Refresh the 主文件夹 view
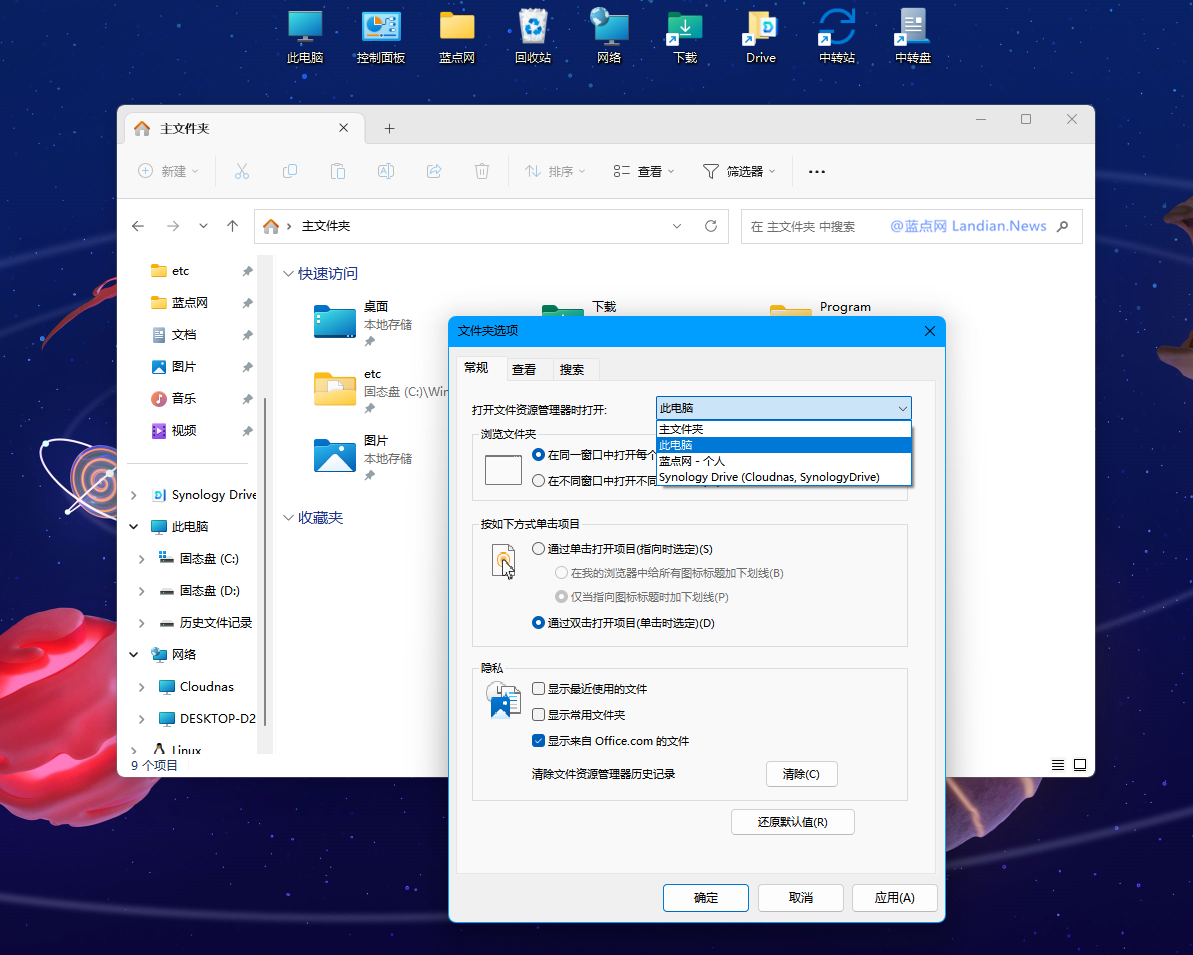Viewport: 1193px width, 955px height. pyautogui.click(x=711, y=226)
